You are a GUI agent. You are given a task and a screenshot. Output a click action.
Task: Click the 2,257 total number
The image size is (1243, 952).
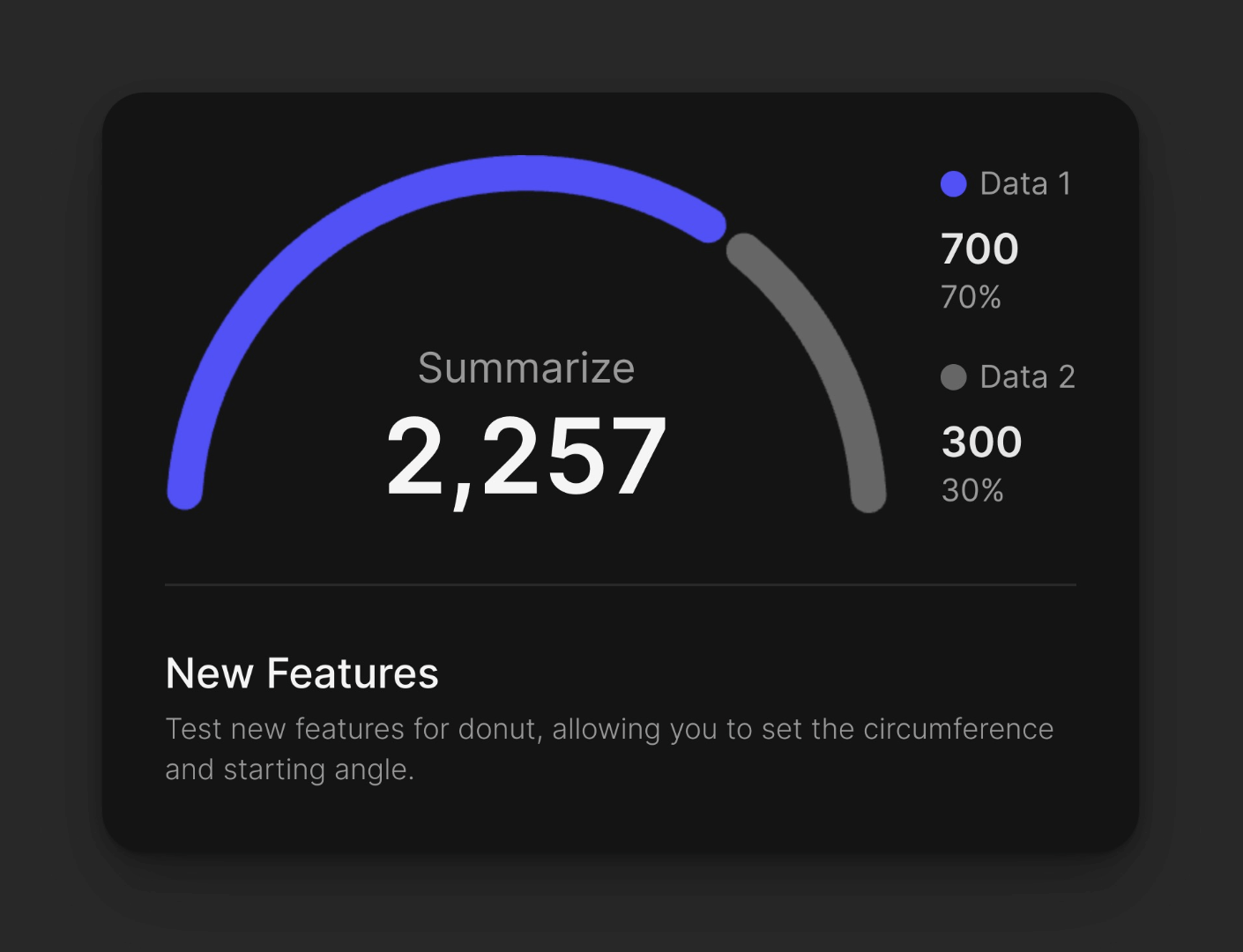pyautogui.click(x=526, y=457)
